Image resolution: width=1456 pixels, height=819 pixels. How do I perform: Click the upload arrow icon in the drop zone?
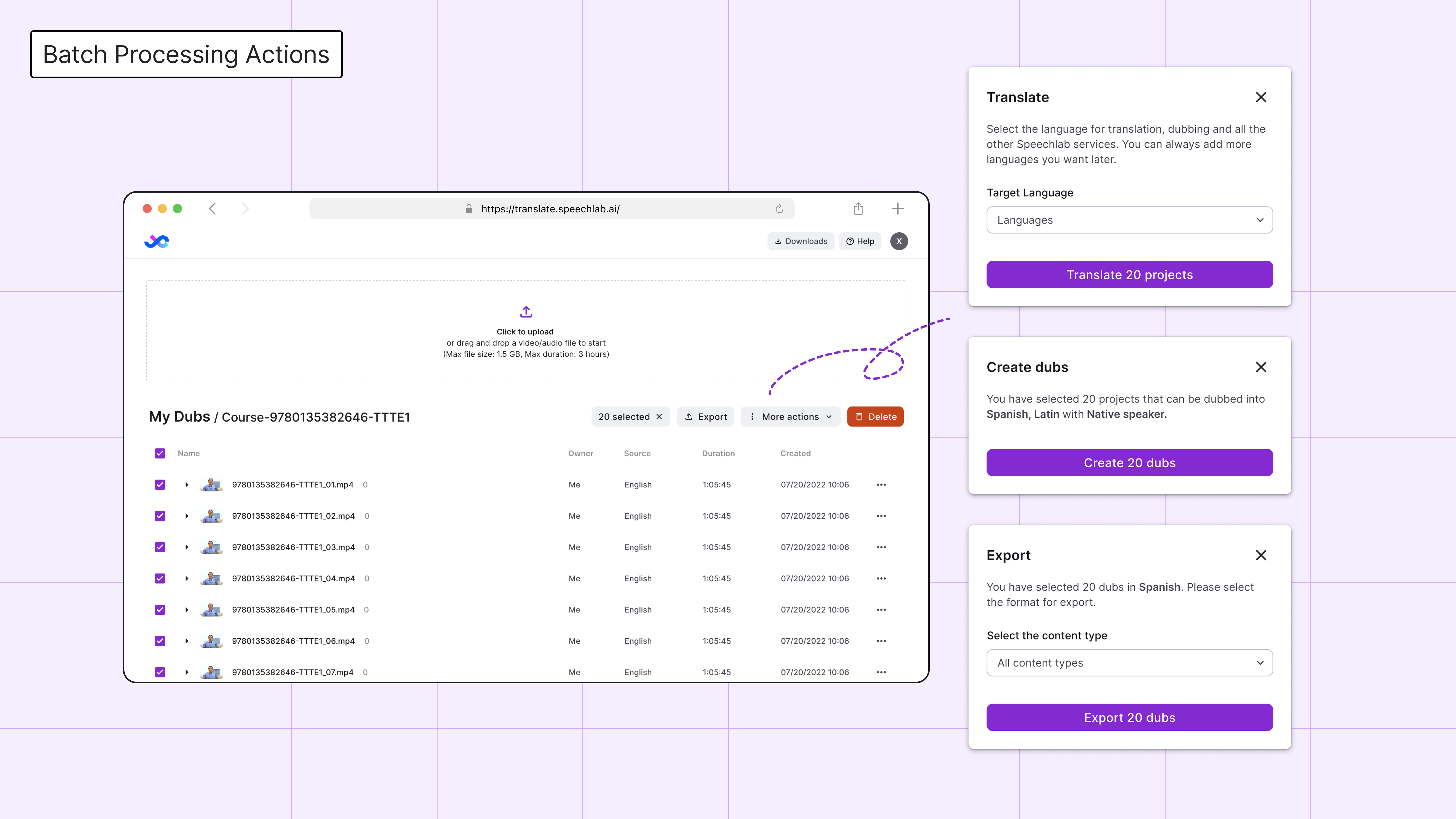[526, 311]
